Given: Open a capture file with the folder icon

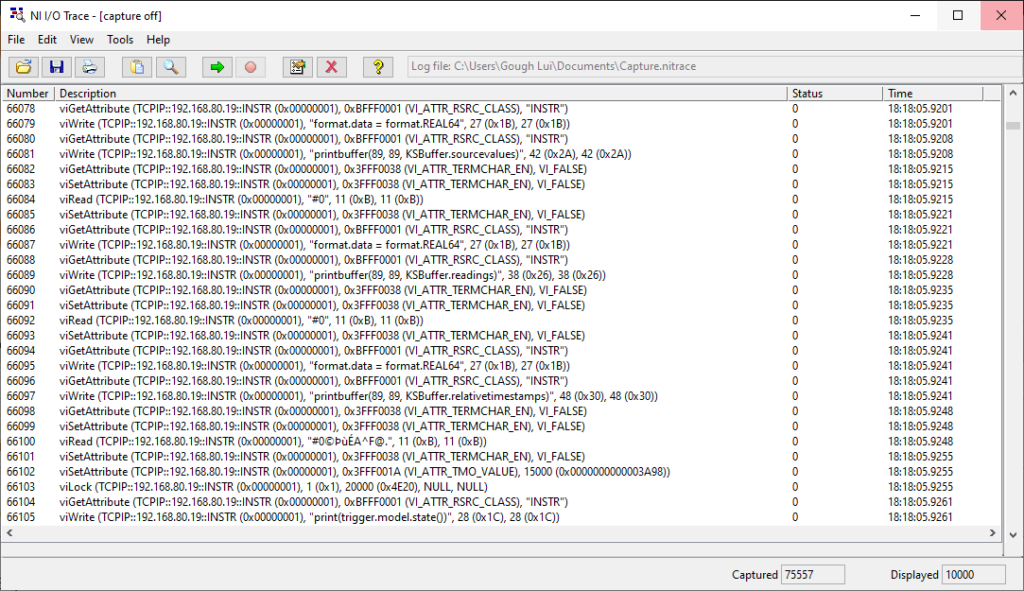Looking at the screenshot, I should (24, 67).
